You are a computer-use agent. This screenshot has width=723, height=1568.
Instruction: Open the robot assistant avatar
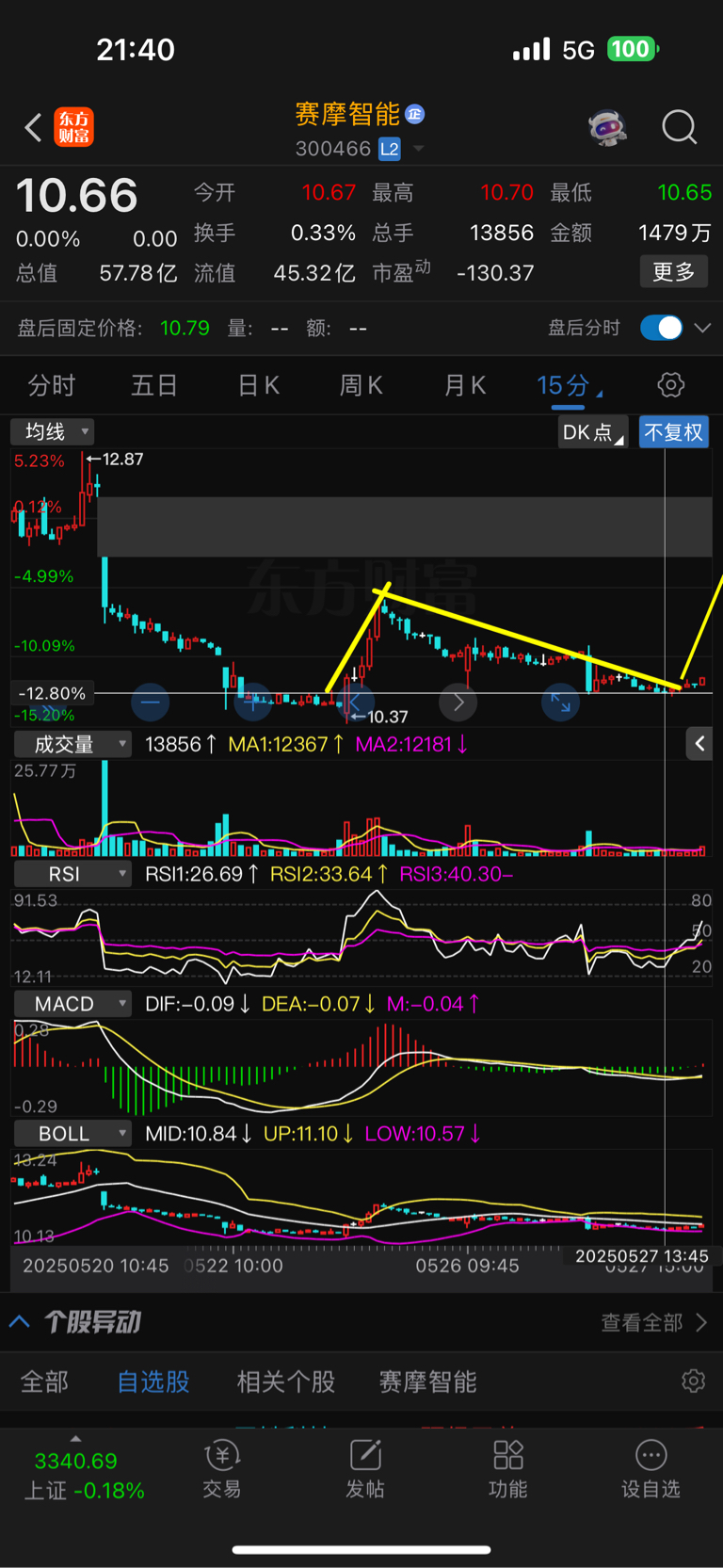click(608, 127)
